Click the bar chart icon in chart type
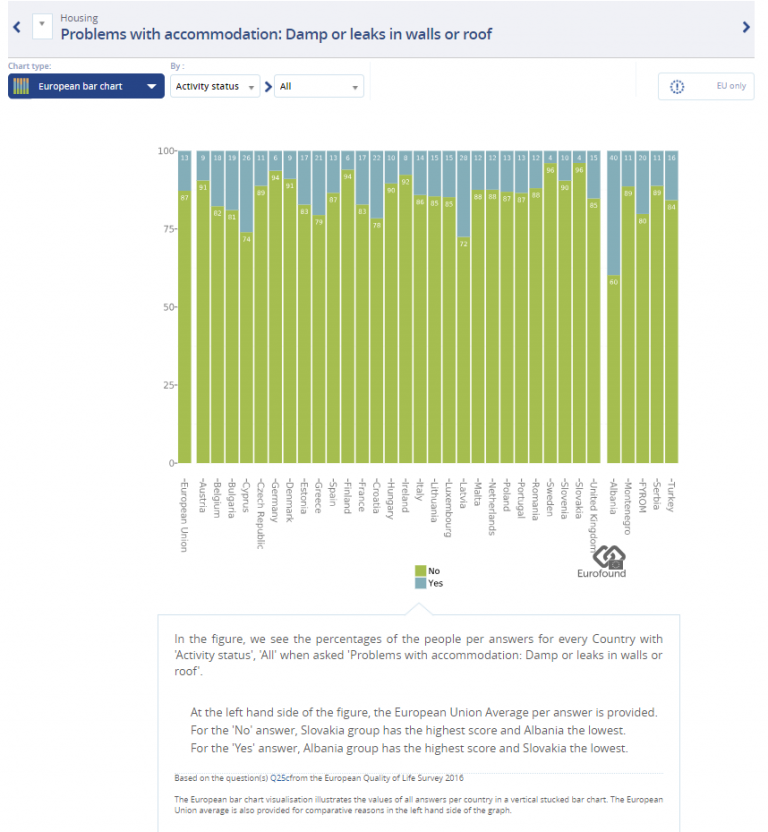The image size is (768, 832). 21,87
